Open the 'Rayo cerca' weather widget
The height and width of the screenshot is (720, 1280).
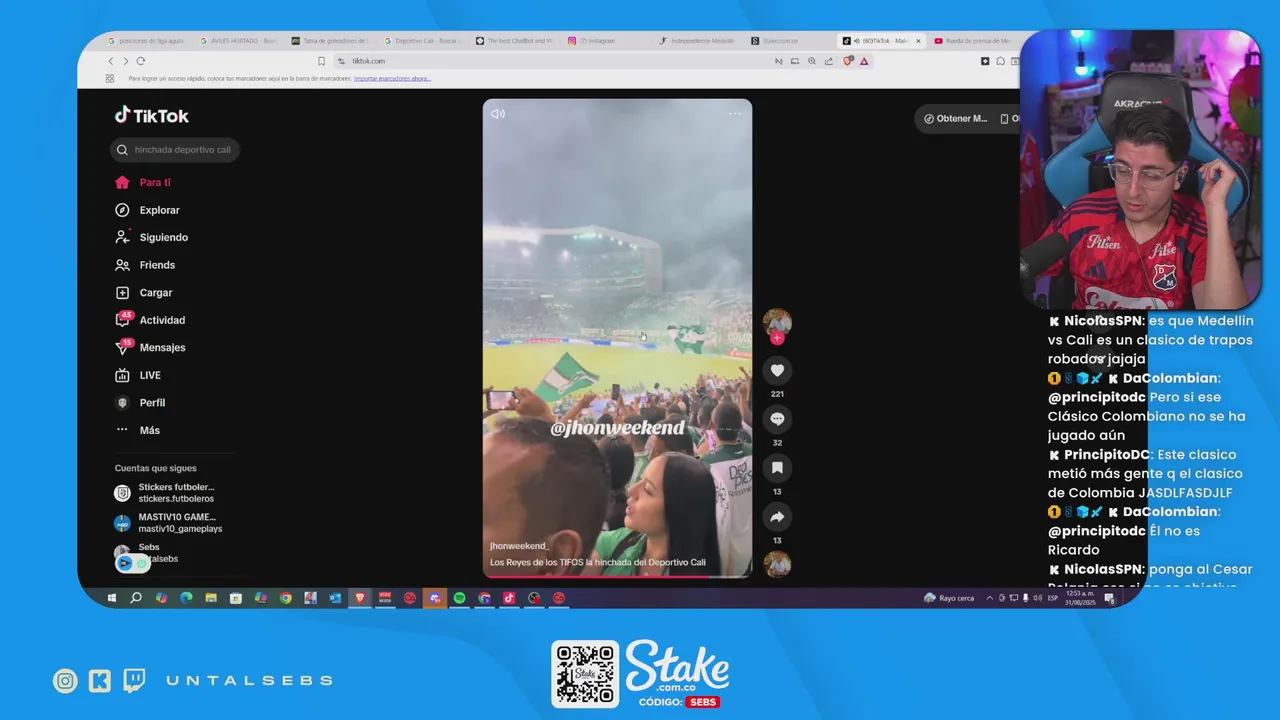(949, 598)
